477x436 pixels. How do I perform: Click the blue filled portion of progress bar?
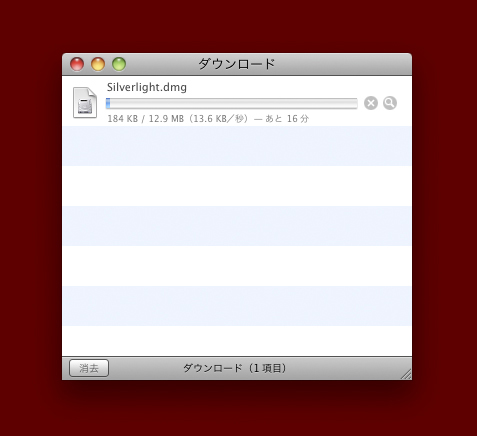point(108,103)
